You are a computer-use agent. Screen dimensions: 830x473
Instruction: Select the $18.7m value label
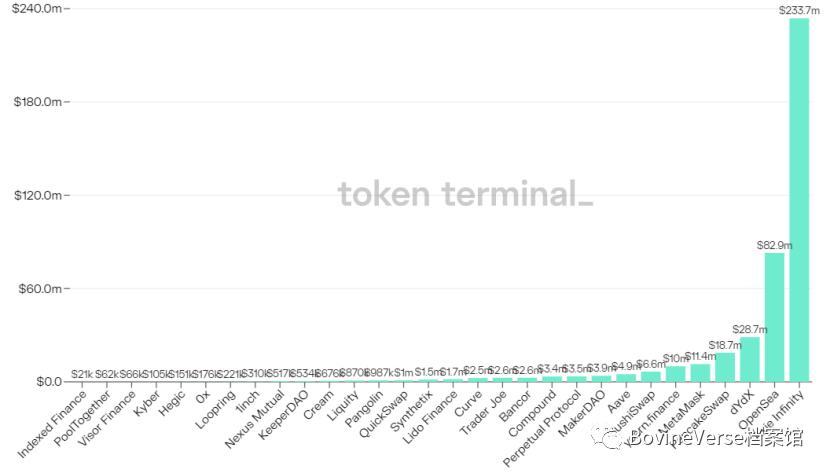pyautogui.click(x=725, y=345)
